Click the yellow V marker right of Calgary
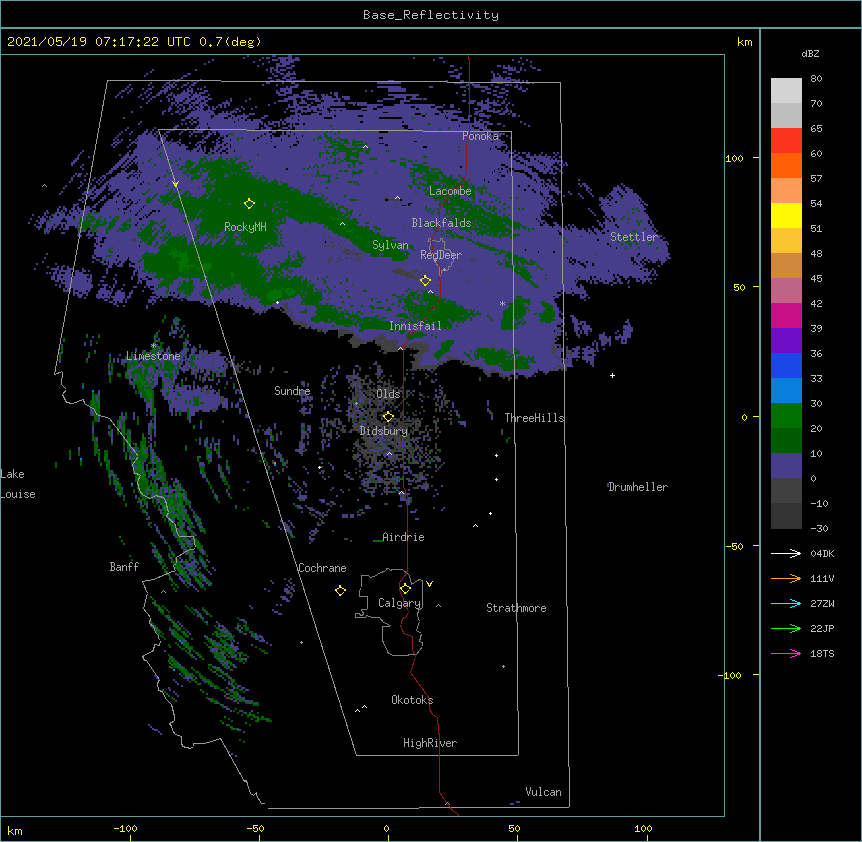The image size is (862, 842). point(429,584)
